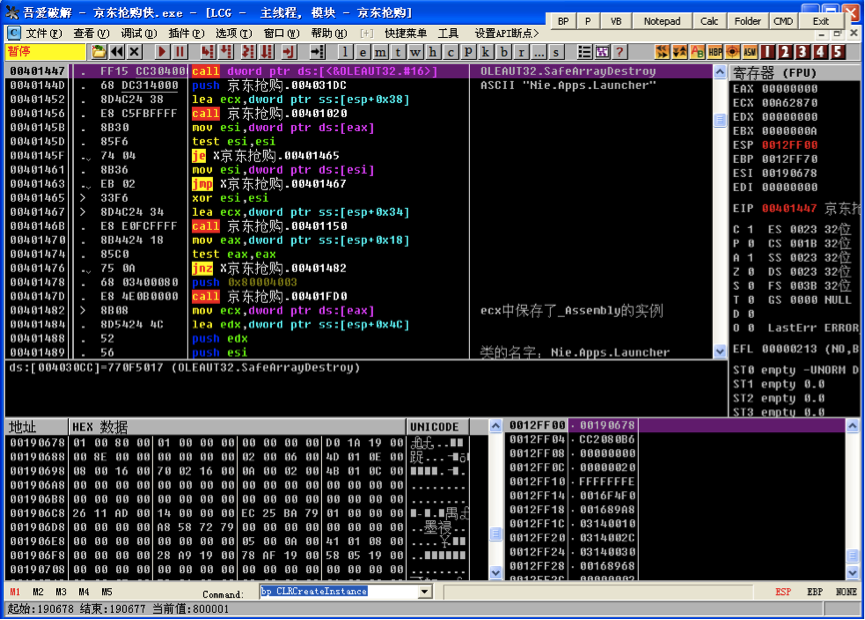865x620 pixels.
Task: Click numbered toolbar button 3
Action: tap(803, 52)
